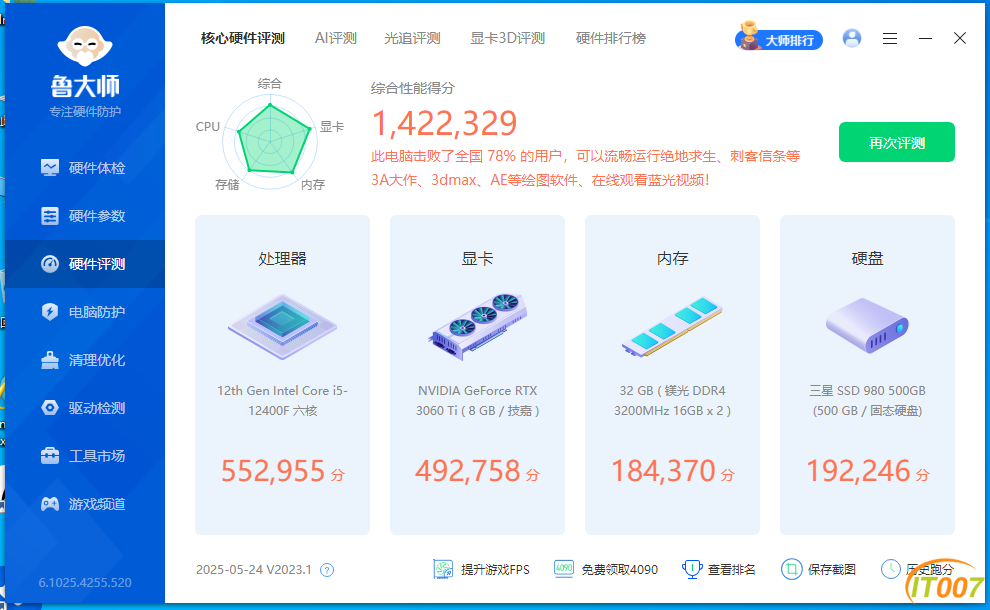
Task: Click the 处理器 CPU chip icon
Action: 282,326
